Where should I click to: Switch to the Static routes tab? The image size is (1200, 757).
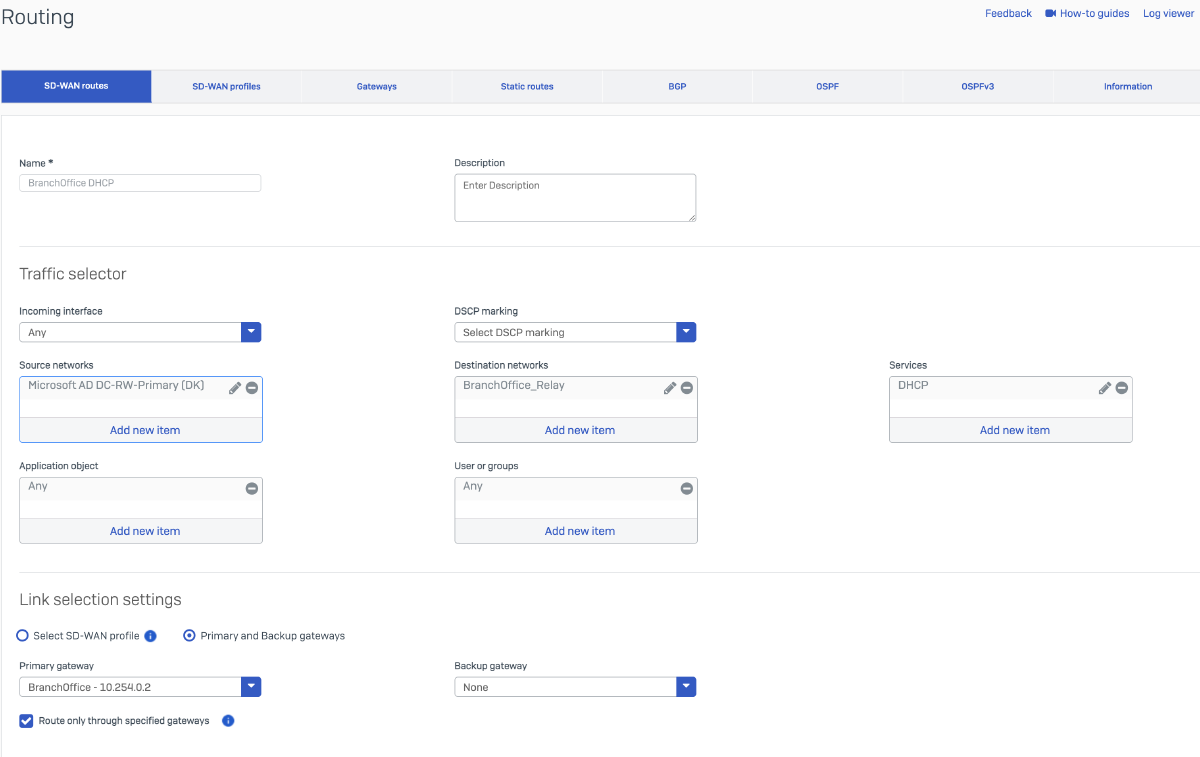pyautogui.click(x=526, y=86)
